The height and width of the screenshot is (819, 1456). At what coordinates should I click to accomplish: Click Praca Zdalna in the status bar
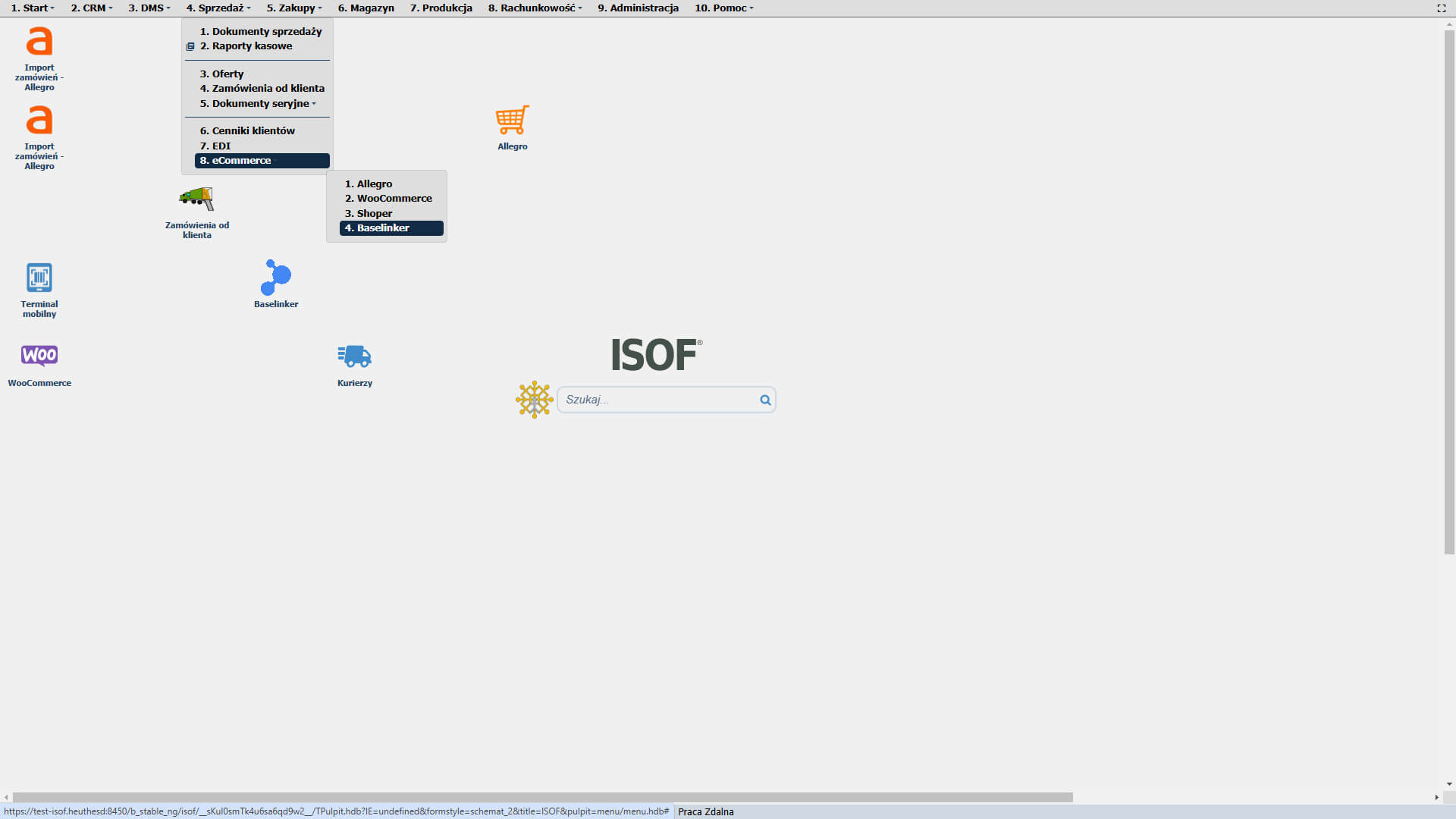pyautogui.click(x=705, y=812)
